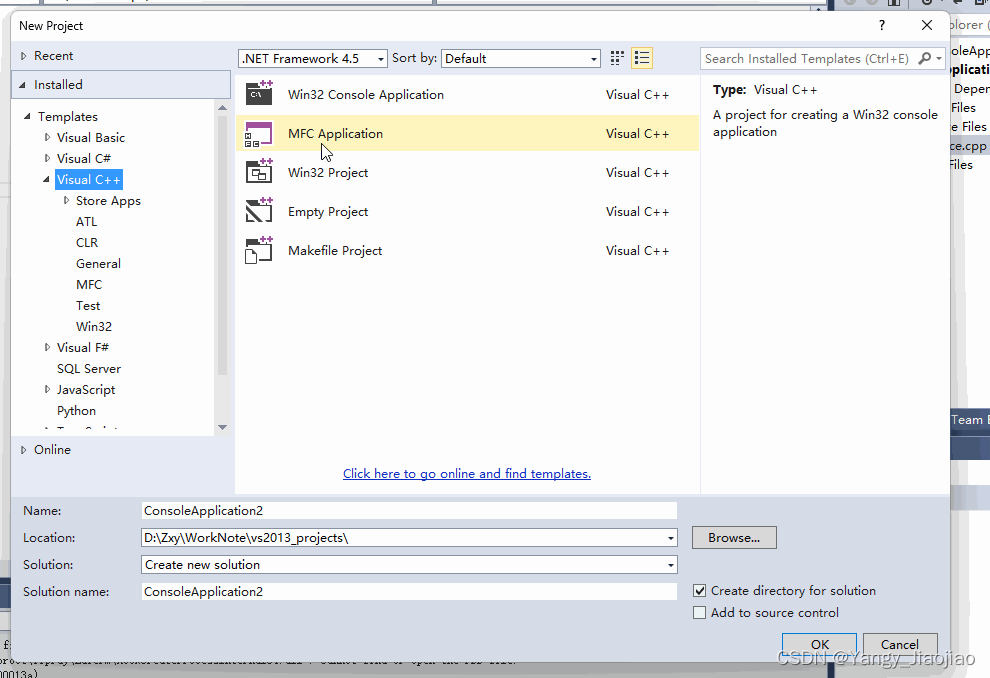Close the New Project dialog

[x=926, y=25]
